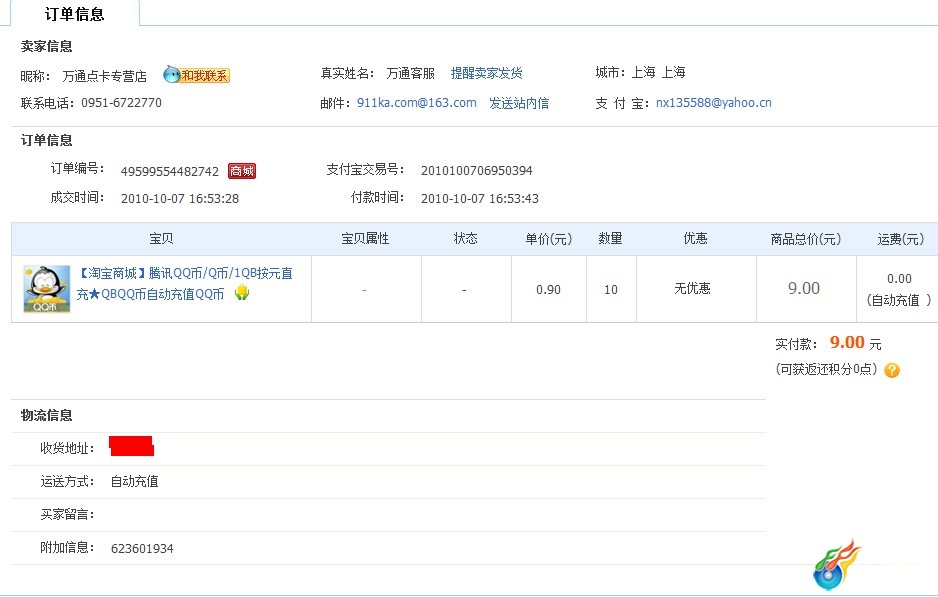
Task: Click the 单价(元) column header
Action: pos(549,239)
